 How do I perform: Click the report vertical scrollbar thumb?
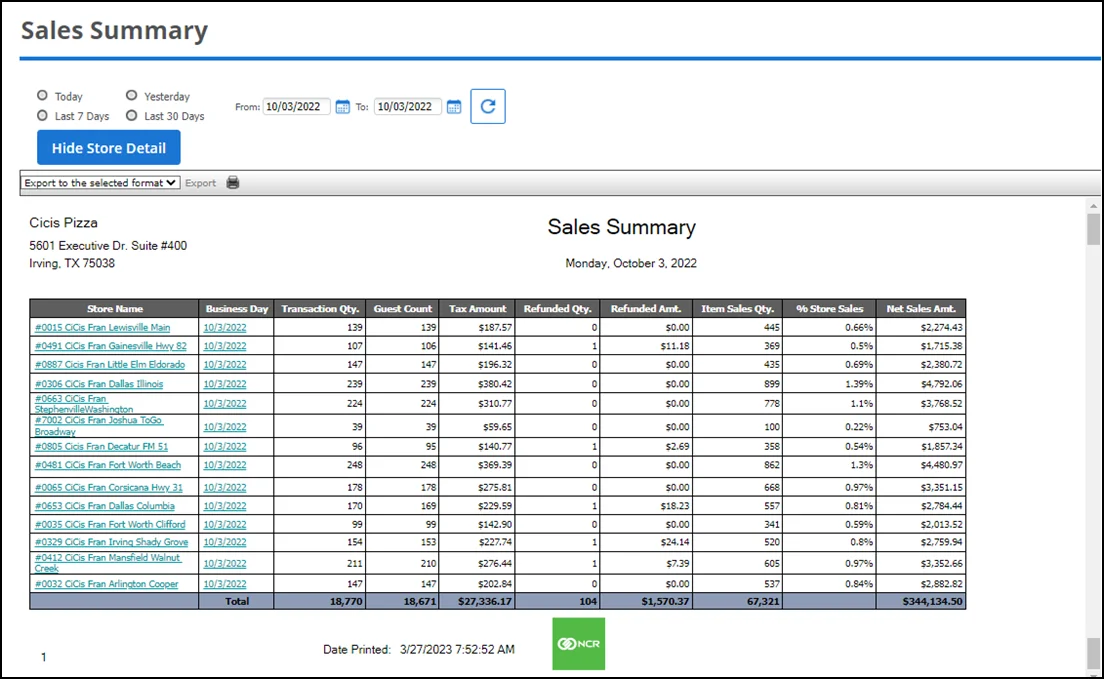click(x=1093, y=230)
